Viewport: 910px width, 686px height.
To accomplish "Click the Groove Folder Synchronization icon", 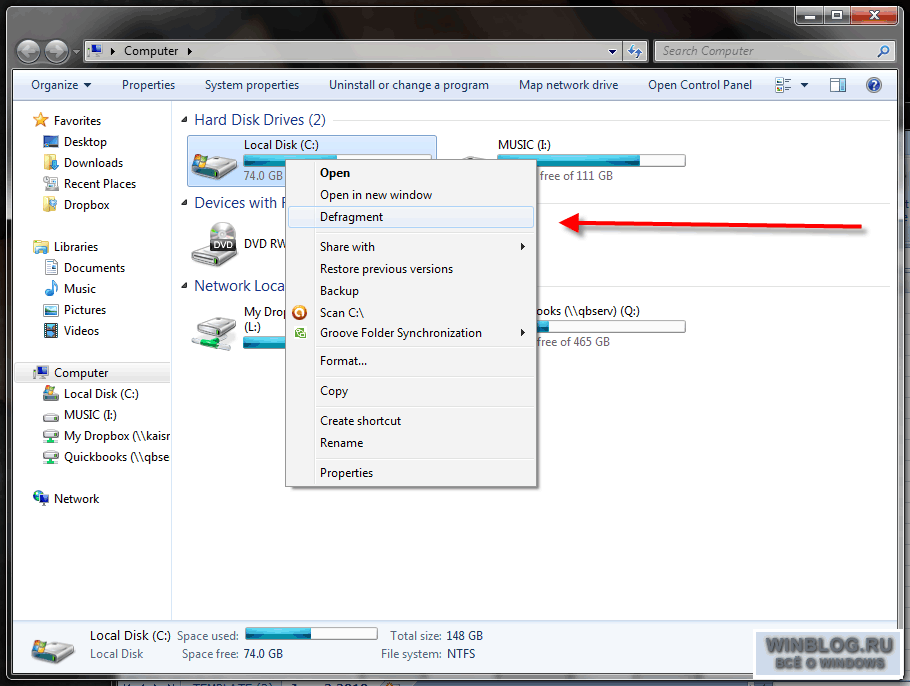I will (x=300, y=333).
